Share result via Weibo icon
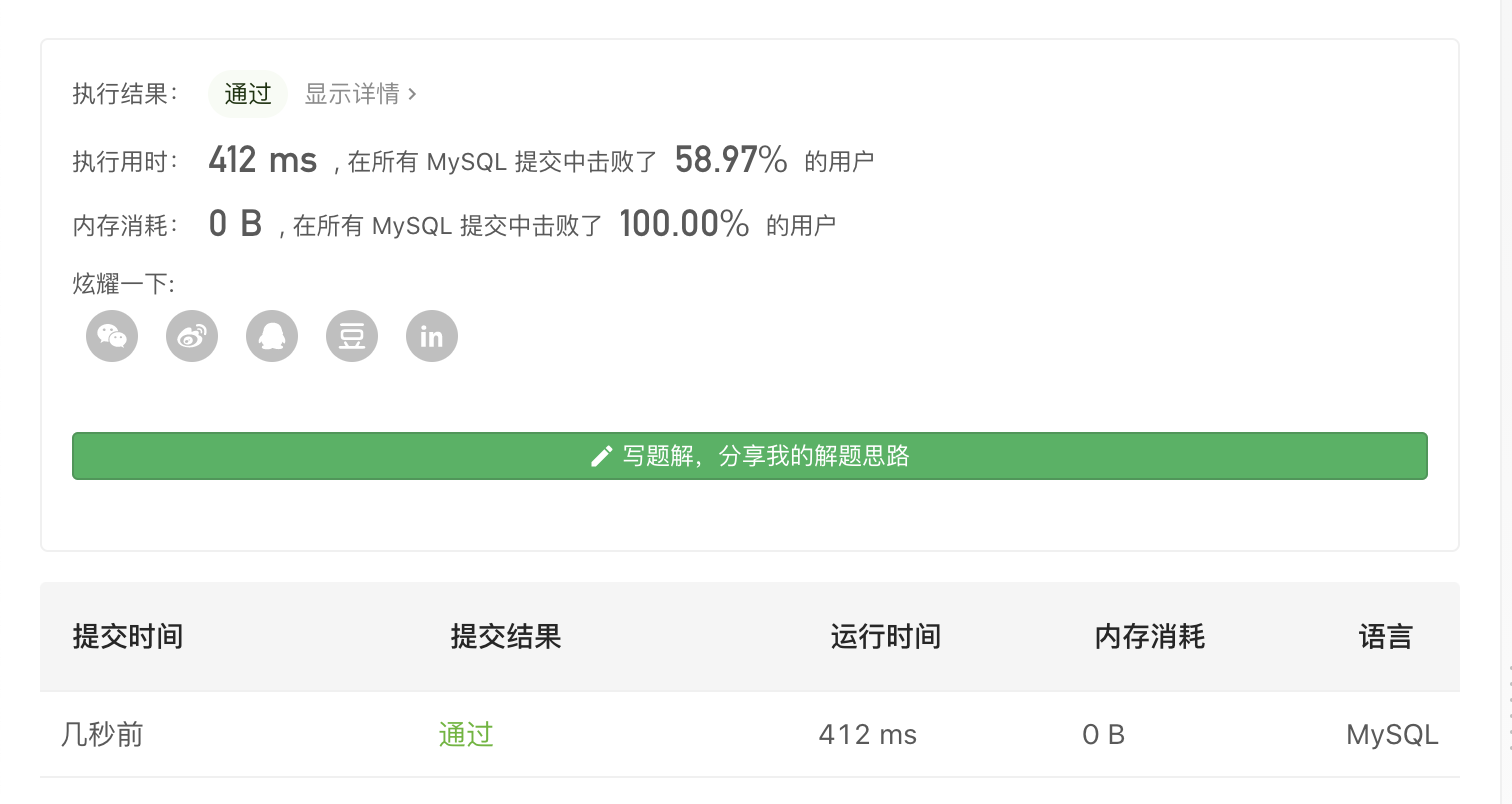This screenshot has height=804, width=1512. [x=192, y=336]
